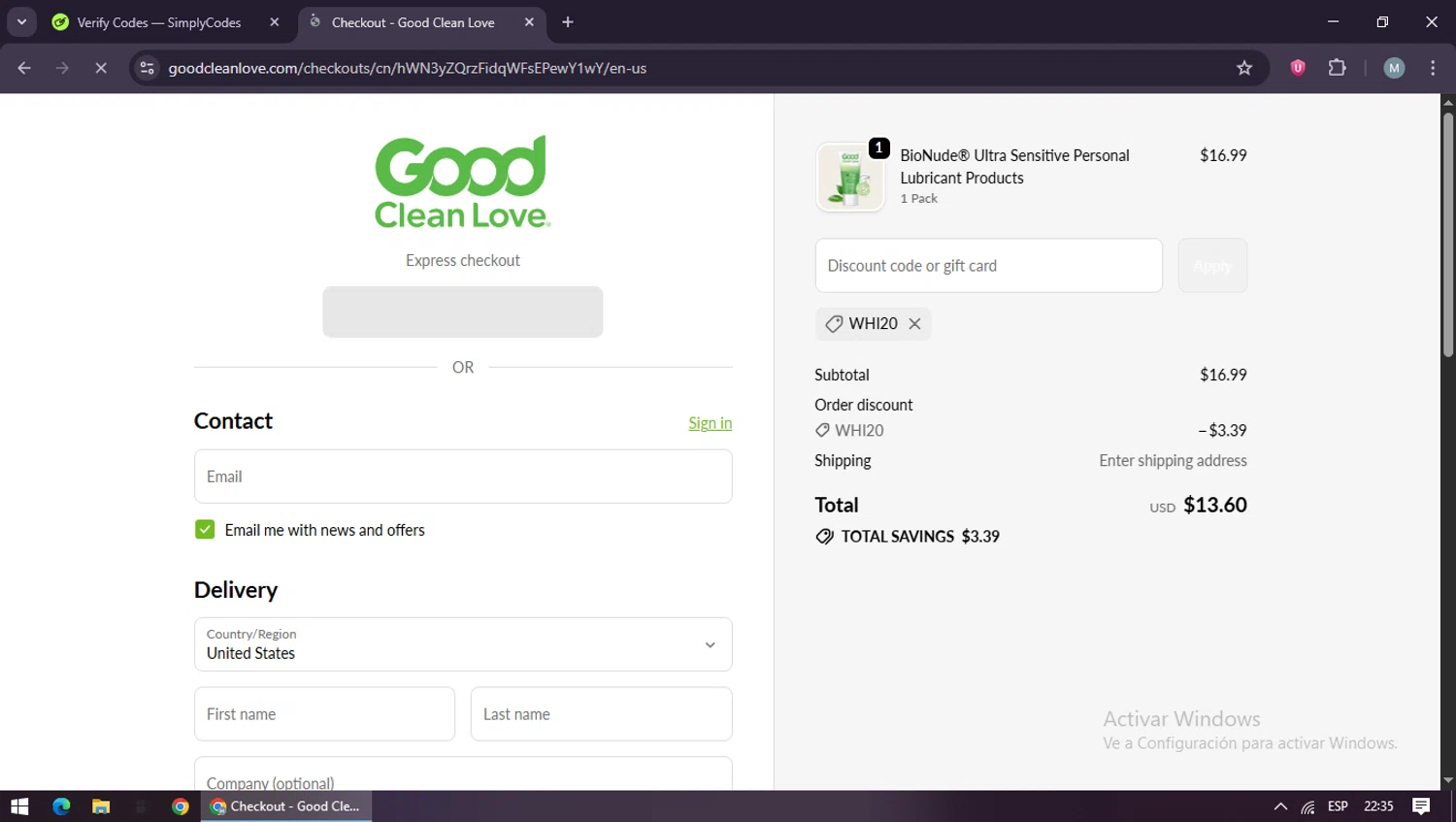Click the address bar URL
The height and width of the screenshot is (822, 1456).
407,68
